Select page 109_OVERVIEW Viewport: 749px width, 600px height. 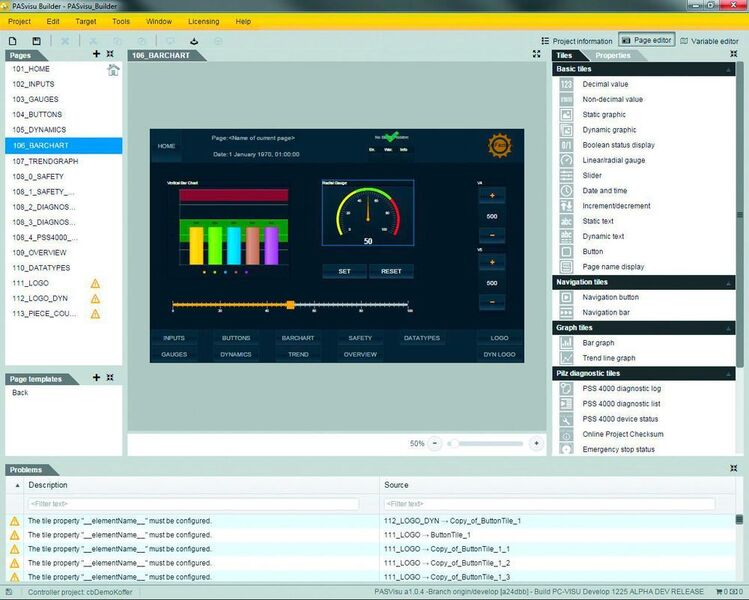click(64, 253)
